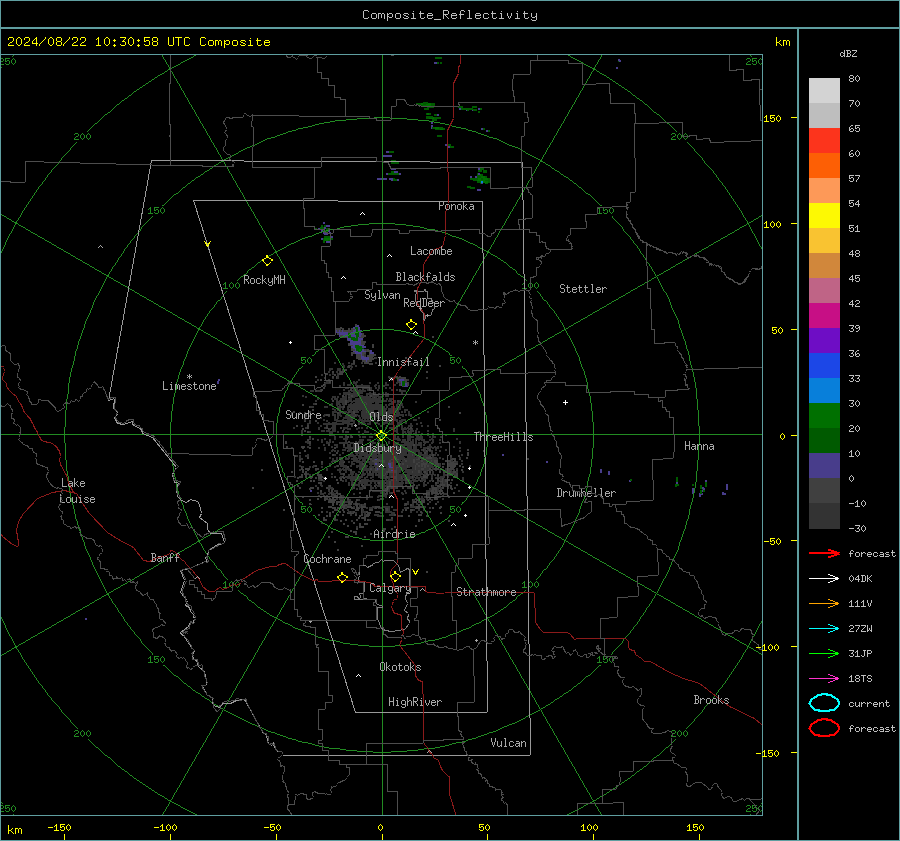Click the Lake Louise label
Image resolution: width=900 pixels, height=841 pixels.
click(77, 491)
